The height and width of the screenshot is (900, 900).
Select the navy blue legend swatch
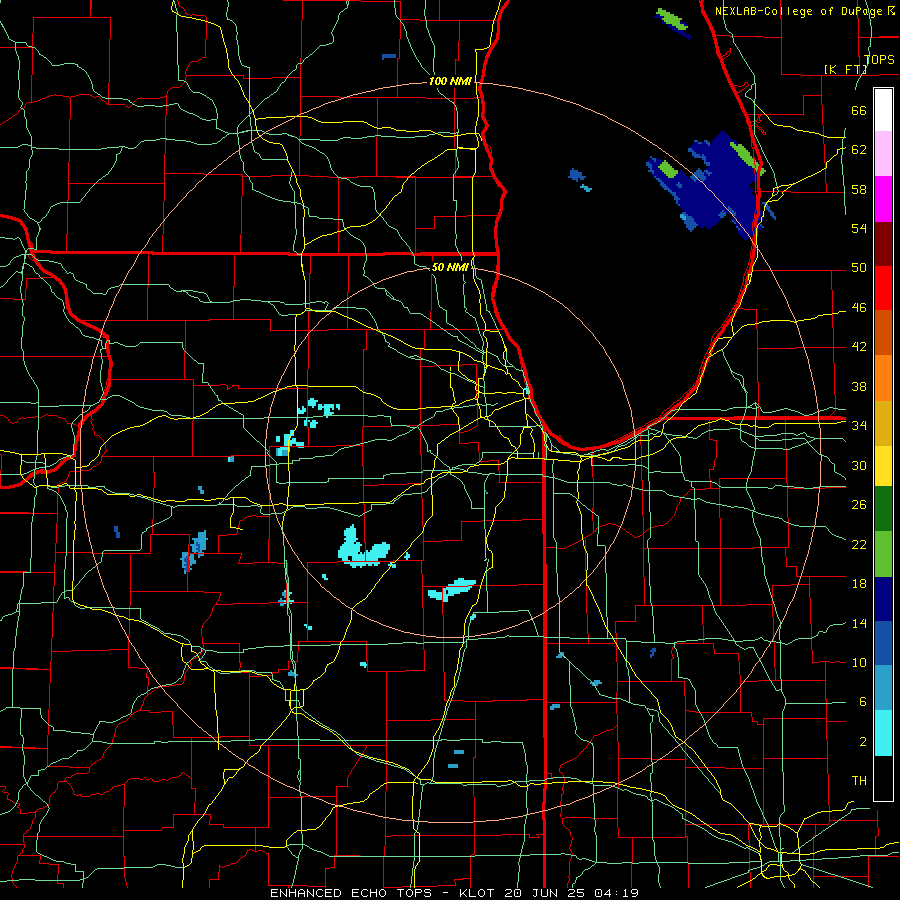883,599
